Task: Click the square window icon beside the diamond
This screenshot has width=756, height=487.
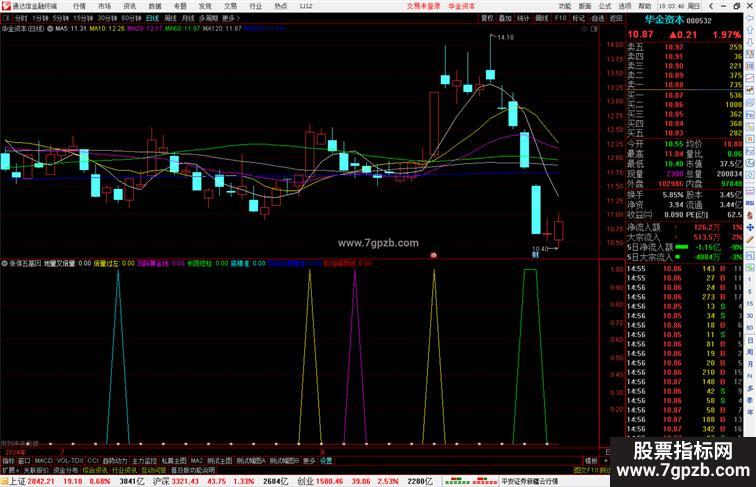Action: click(x=594, y=29)
